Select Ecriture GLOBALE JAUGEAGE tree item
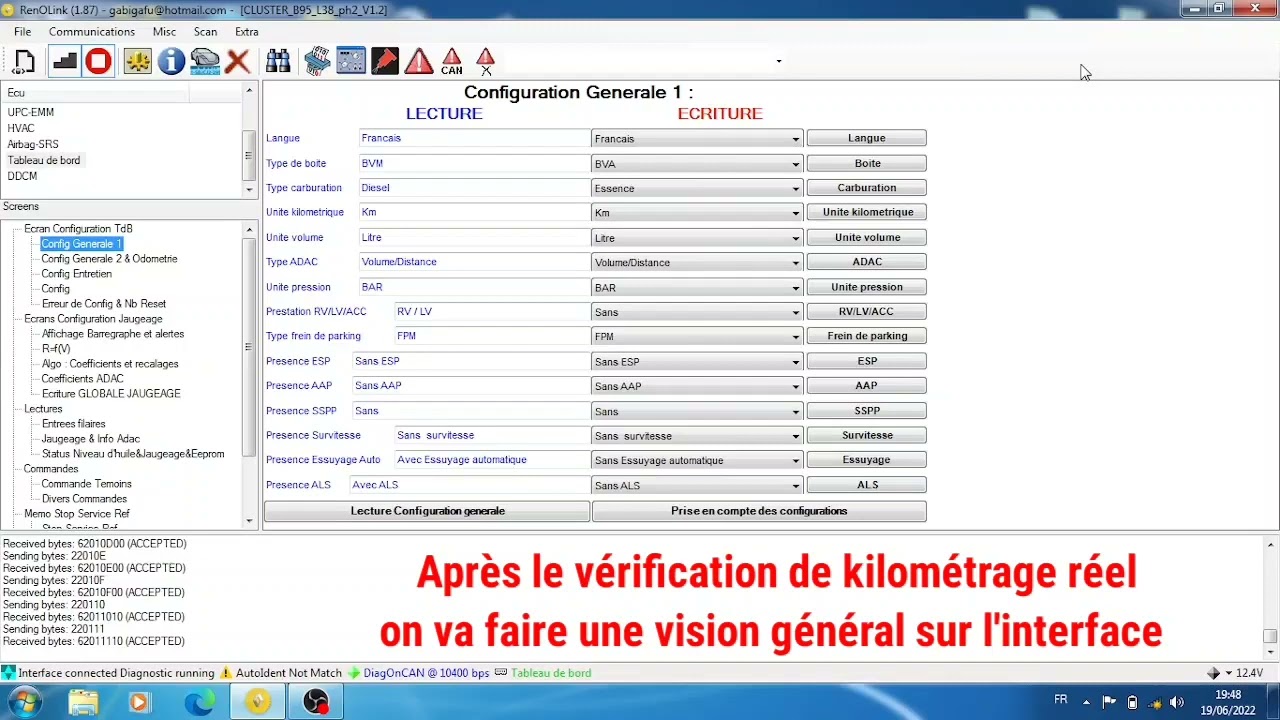This screenshot has width=1280, height=720. 111,394
